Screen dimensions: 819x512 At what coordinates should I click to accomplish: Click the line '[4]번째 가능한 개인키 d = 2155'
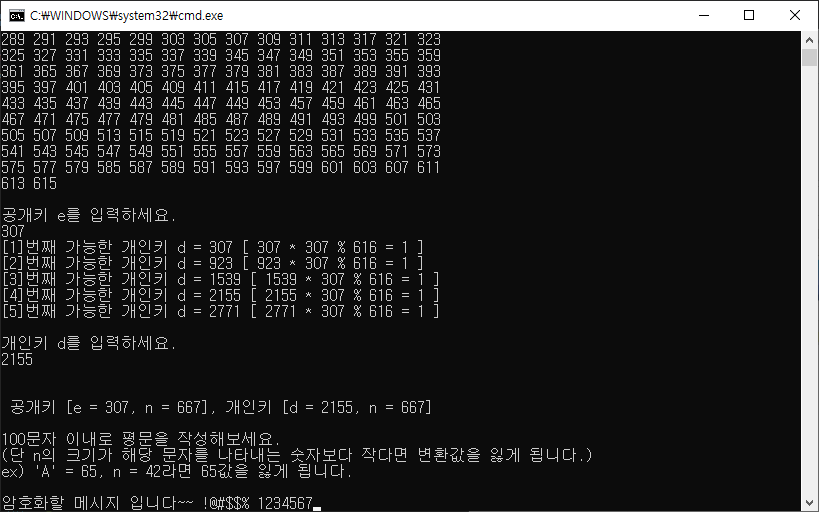220,296
